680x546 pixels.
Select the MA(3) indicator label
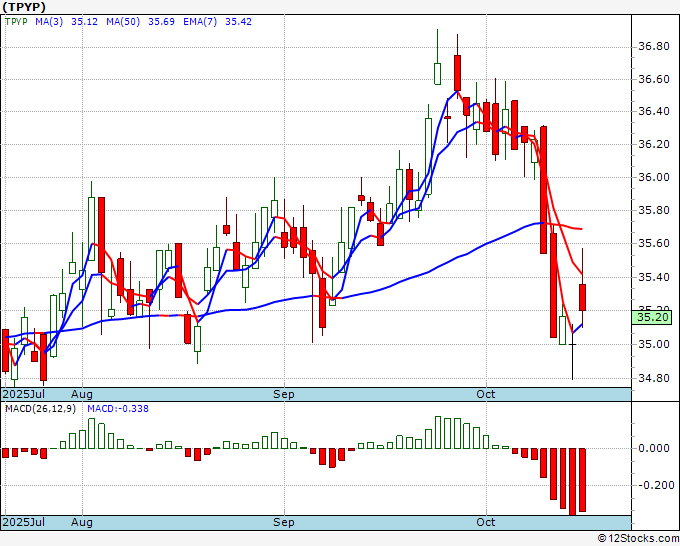[49, 22]
